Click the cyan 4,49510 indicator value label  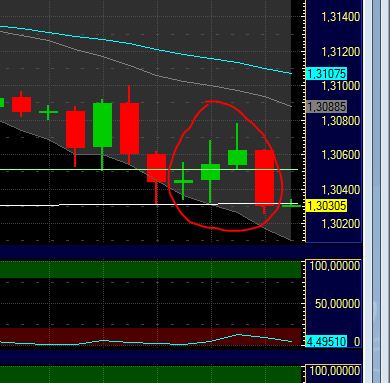click(x=326, y=341)
